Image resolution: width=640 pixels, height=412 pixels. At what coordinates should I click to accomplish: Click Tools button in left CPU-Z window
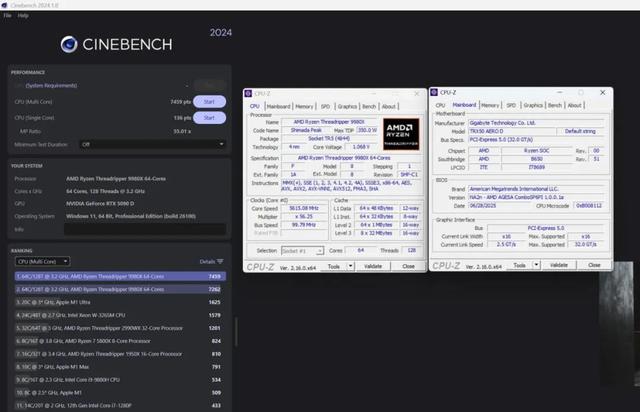[334, 266]
